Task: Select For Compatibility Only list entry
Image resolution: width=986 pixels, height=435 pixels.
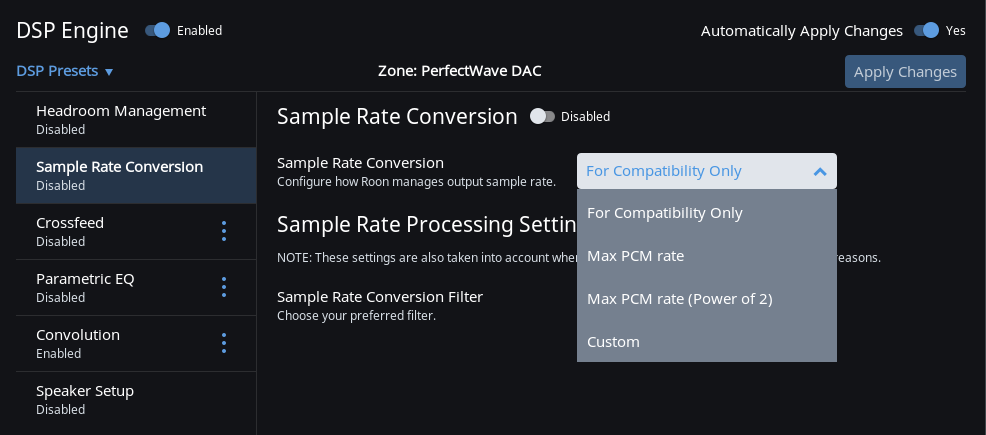Action: coord(665,213)
